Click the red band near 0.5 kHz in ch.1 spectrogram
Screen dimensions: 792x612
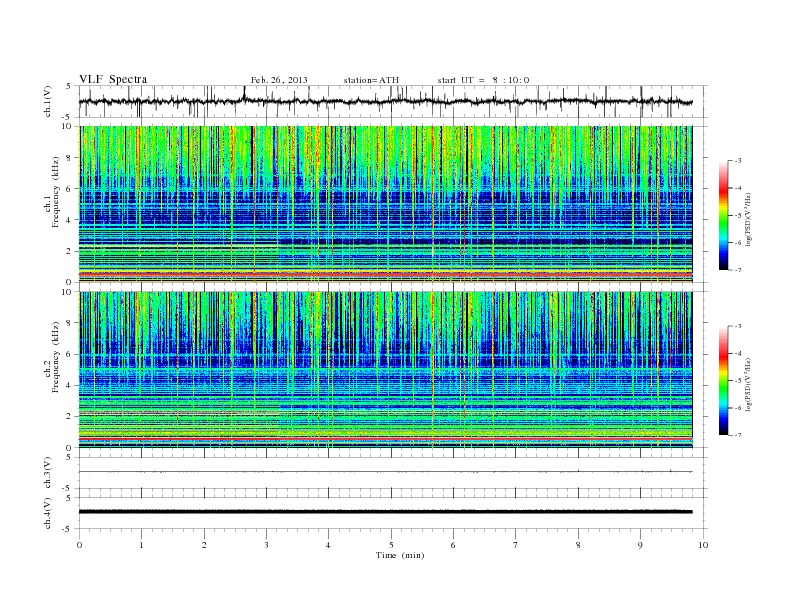pos(385,274)
